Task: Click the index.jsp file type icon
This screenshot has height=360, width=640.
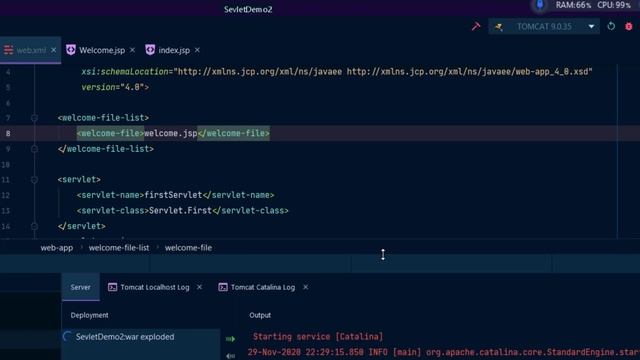Action: pyautogui.click(x=150, y=50)
